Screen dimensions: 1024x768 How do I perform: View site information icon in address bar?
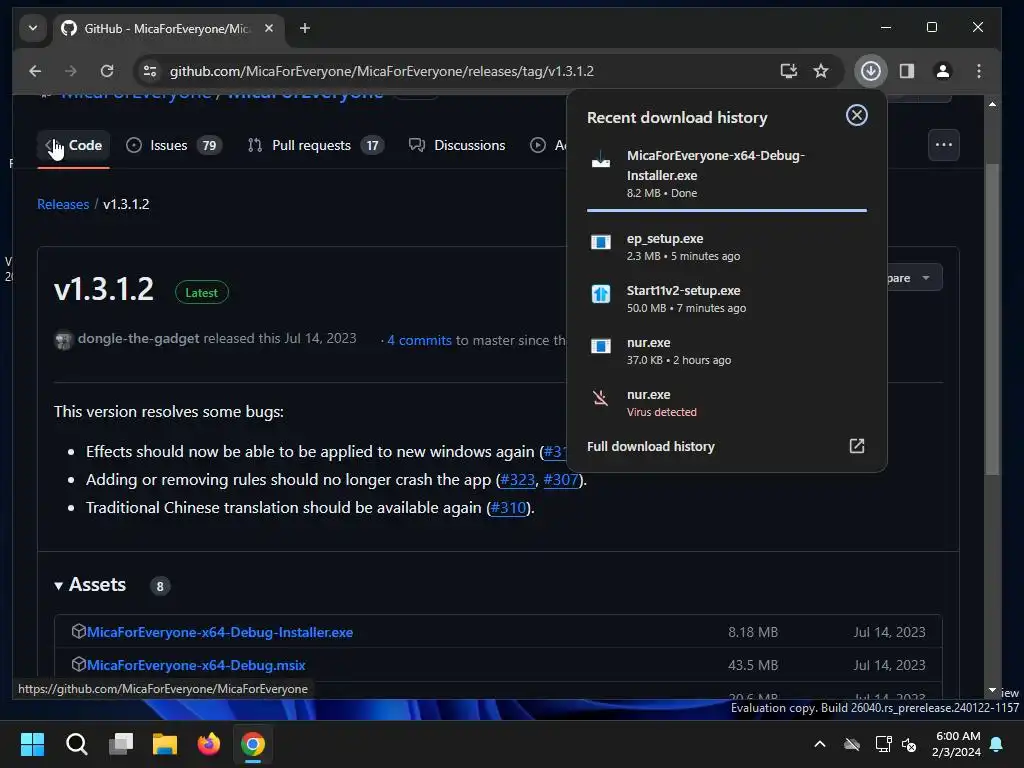point(150,71)
